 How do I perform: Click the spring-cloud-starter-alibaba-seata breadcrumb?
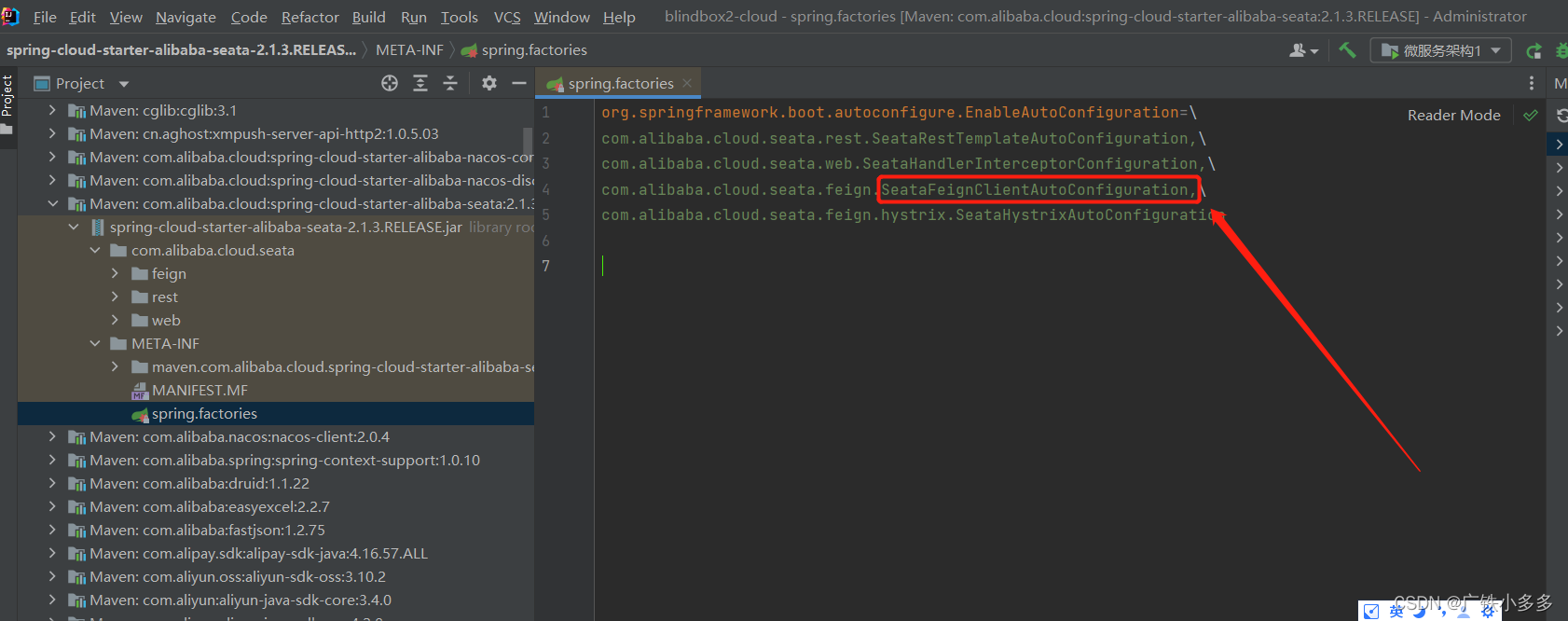(181, 50)
